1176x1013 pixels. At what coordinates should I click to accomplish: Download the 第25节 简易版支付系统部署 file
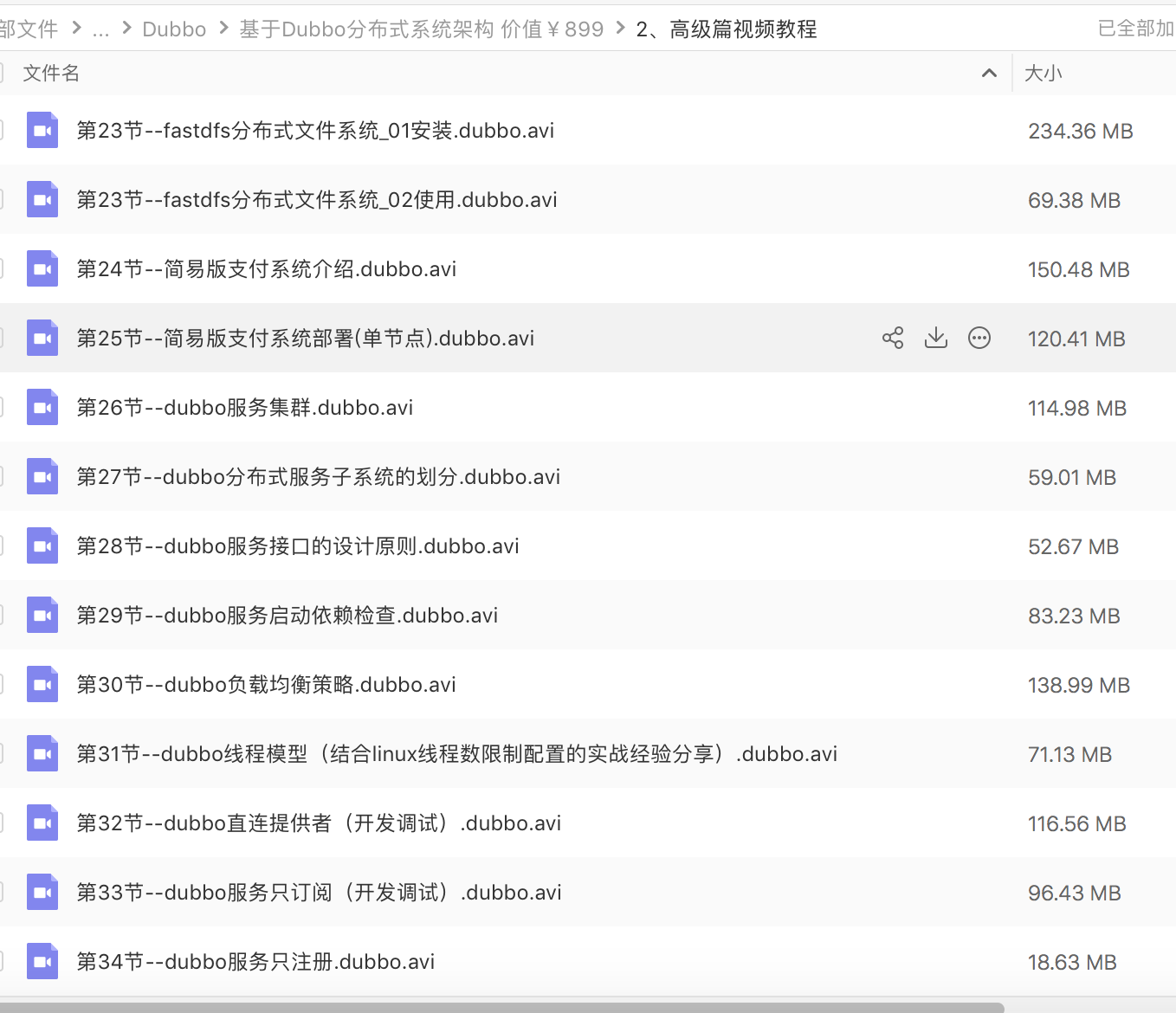click(936, 338)
